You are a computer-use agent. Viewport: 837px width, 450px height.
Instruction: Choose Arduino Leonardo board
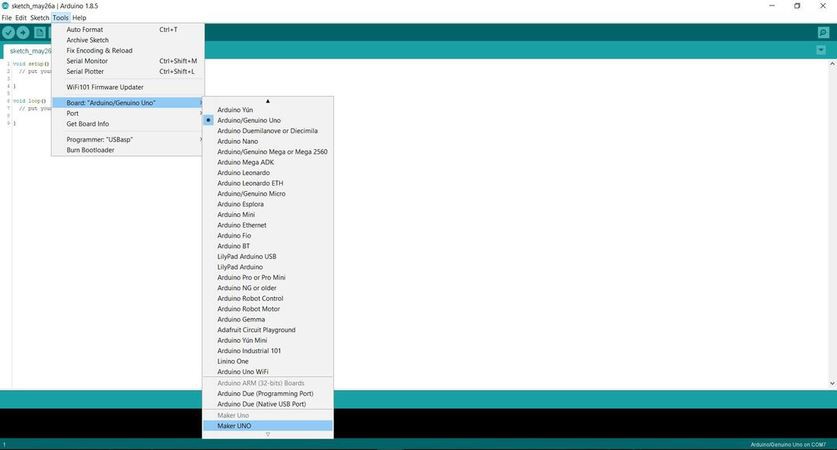267,173
